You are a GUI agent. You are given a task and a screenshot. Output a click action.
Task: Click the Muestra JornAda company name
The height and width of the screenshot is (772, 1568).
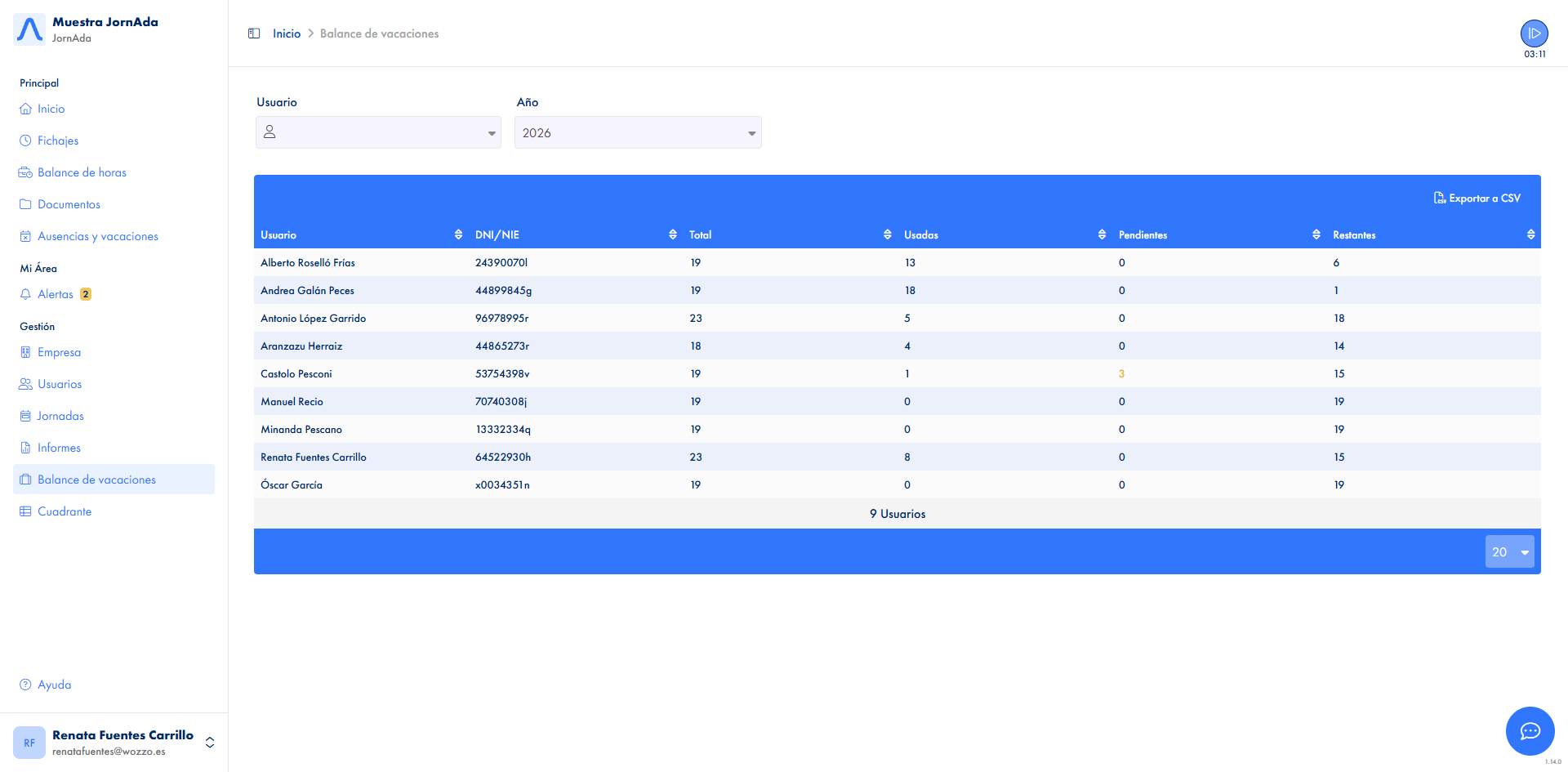(105, 22)
